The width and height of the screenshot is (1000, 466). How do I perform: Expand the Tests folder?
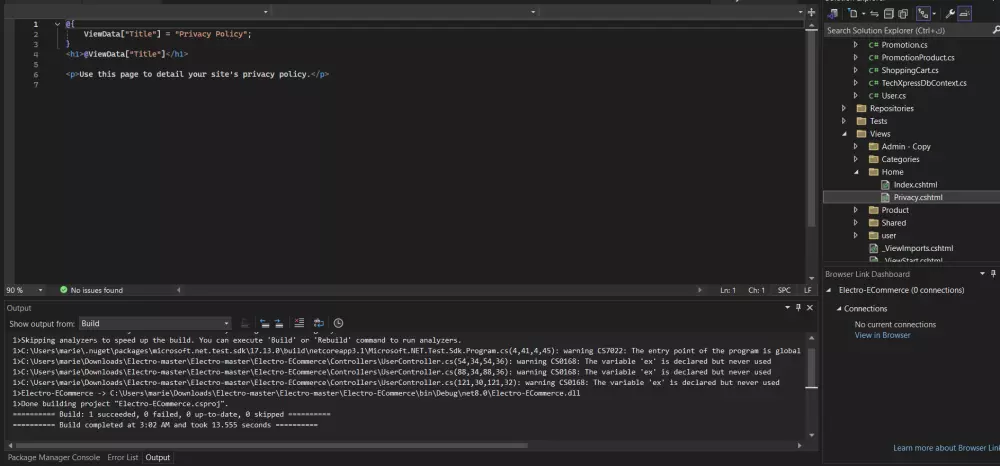pyautogui.click(x=844, y=121)
